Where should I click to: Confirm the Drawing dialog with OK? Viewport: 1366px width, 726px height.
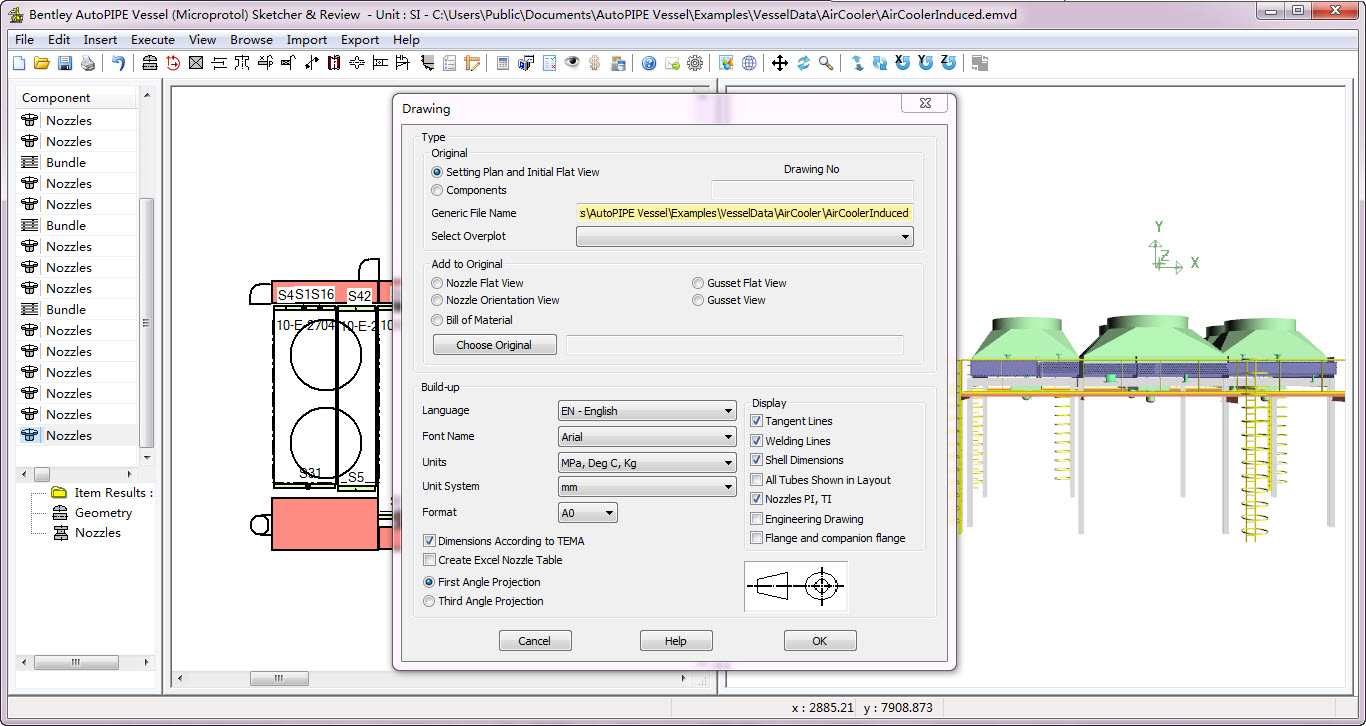pos(820,641)
